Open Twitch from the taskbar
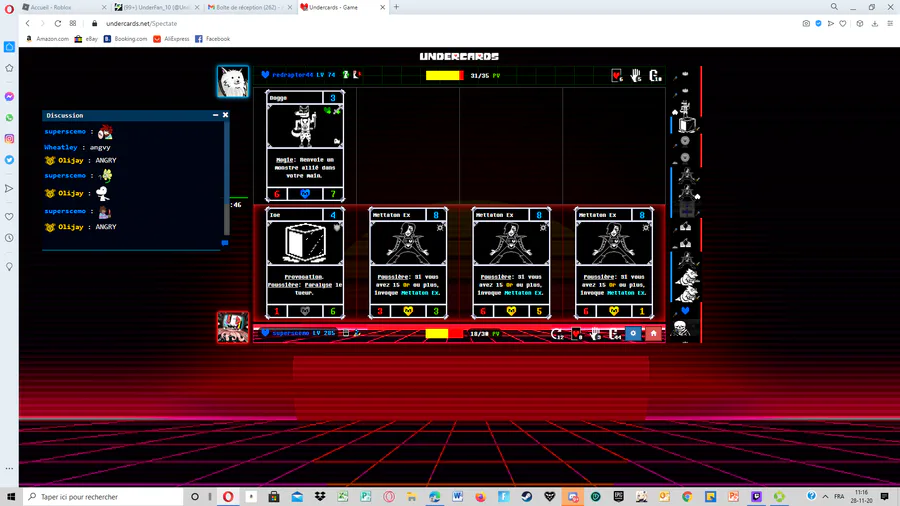The height and width of the screenshot is (506, 900). pos(756,496)
